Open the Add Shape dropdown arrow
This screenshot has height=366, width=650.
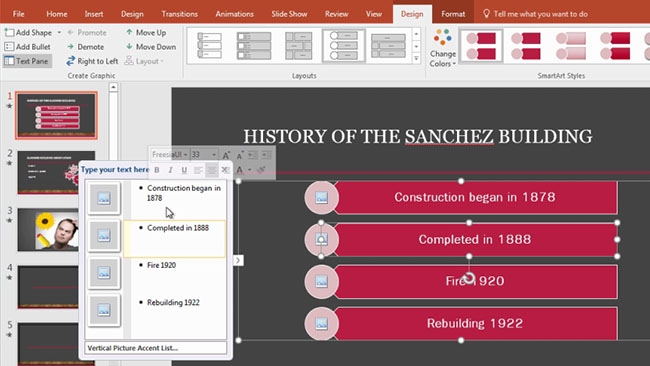(59, 32)
